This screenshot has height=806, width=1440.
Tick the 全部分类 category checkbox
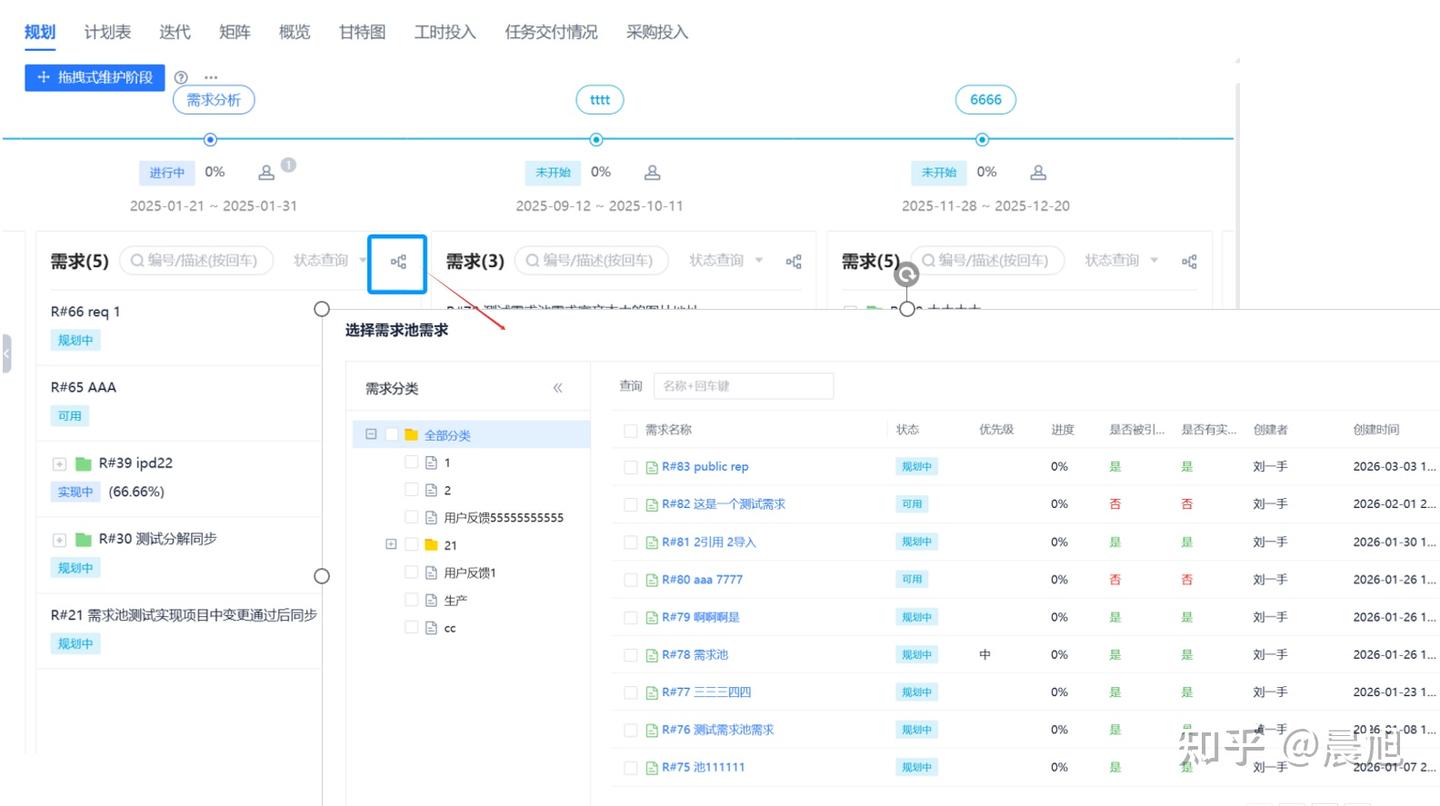pos(392,435)
